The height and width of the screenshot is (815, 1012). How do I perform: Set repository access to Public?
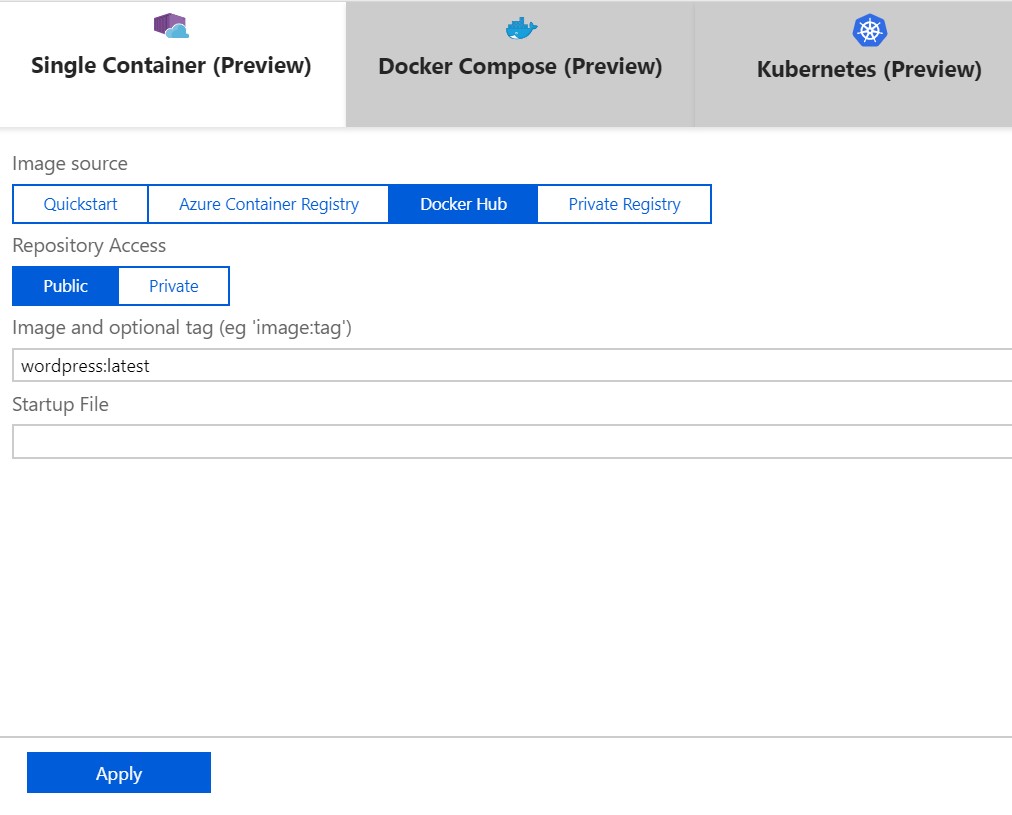pos(66,286)
